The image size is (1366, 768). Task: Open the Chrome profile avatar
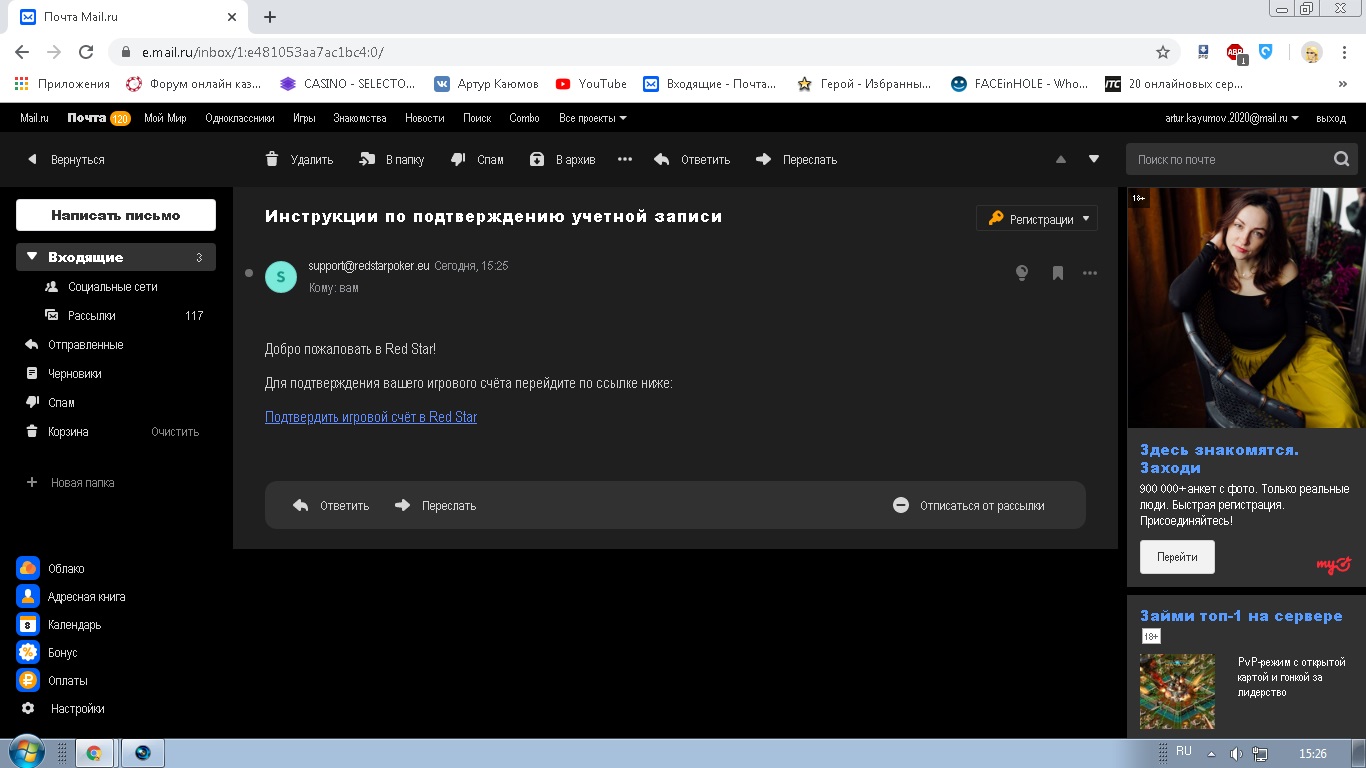click(1312, 52)
